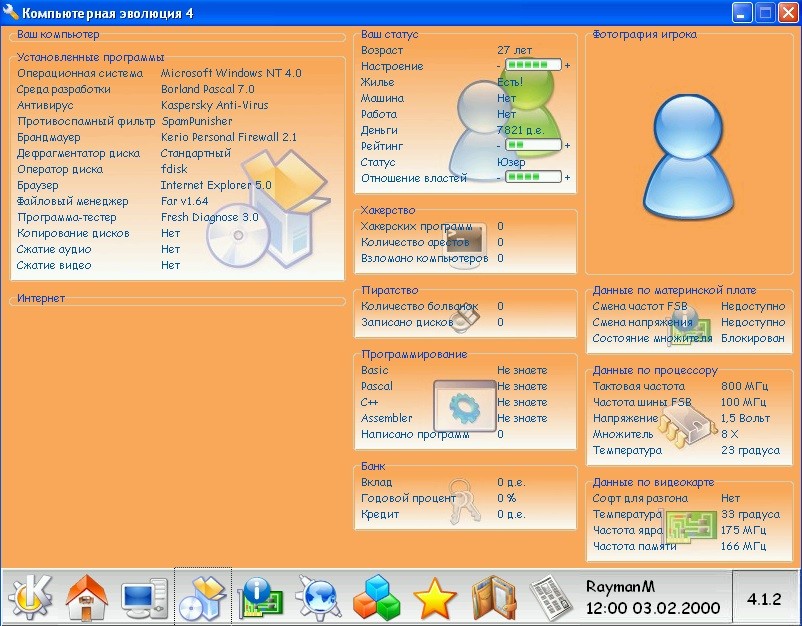802x626 pixels.
Task: Click Internet Explorer 5.0 browser entry
Action: coord(215,185)
